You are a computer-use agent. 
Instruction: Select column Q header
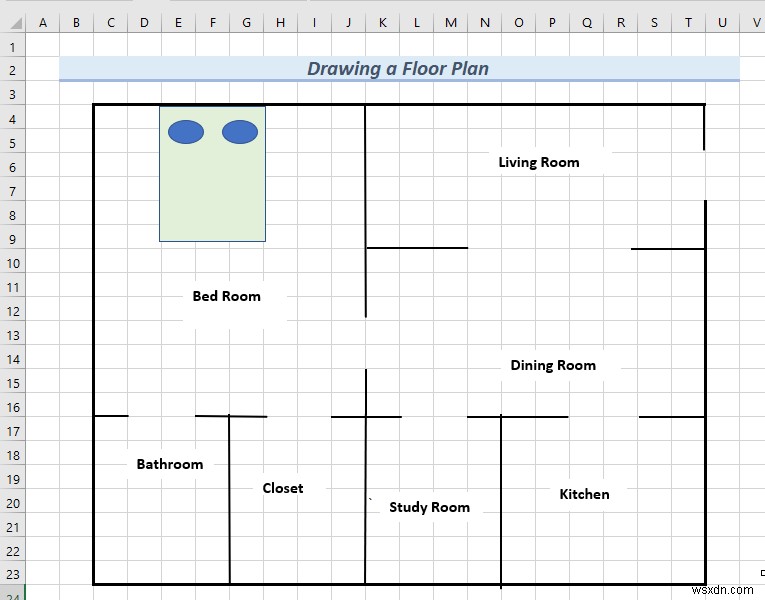[x=586, y=22]
